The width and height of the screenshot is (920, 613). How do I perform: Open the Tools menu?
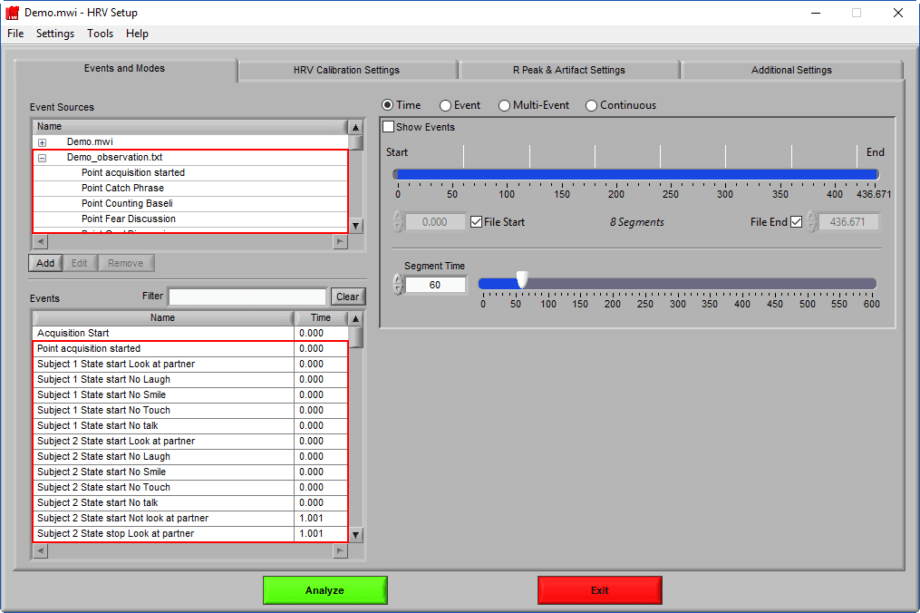100,33
